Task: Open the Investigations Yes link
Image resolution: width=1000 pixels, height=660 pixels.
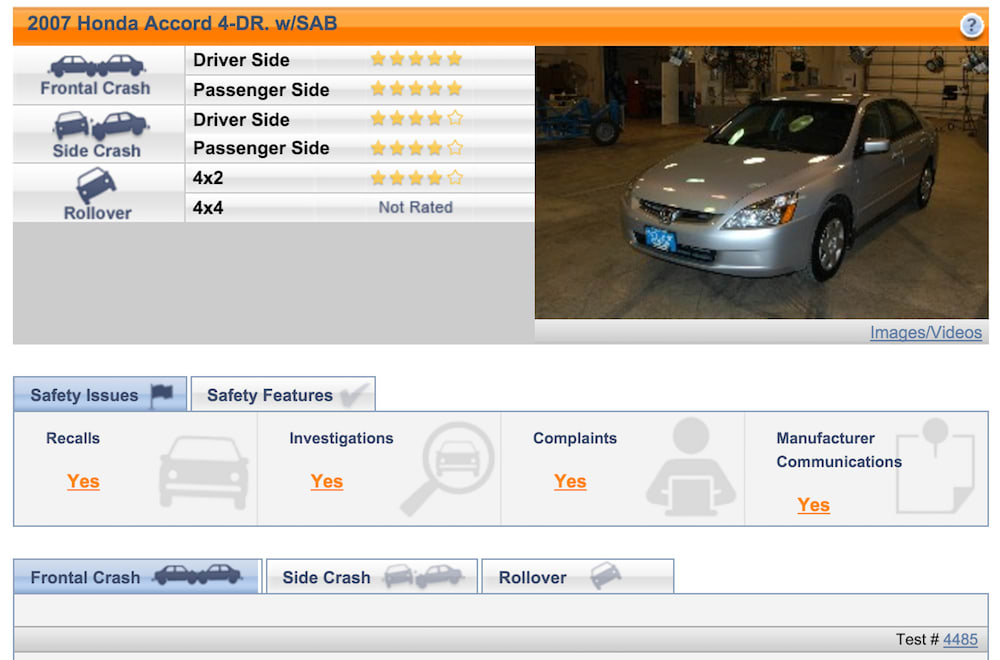Action: (327, 481)
